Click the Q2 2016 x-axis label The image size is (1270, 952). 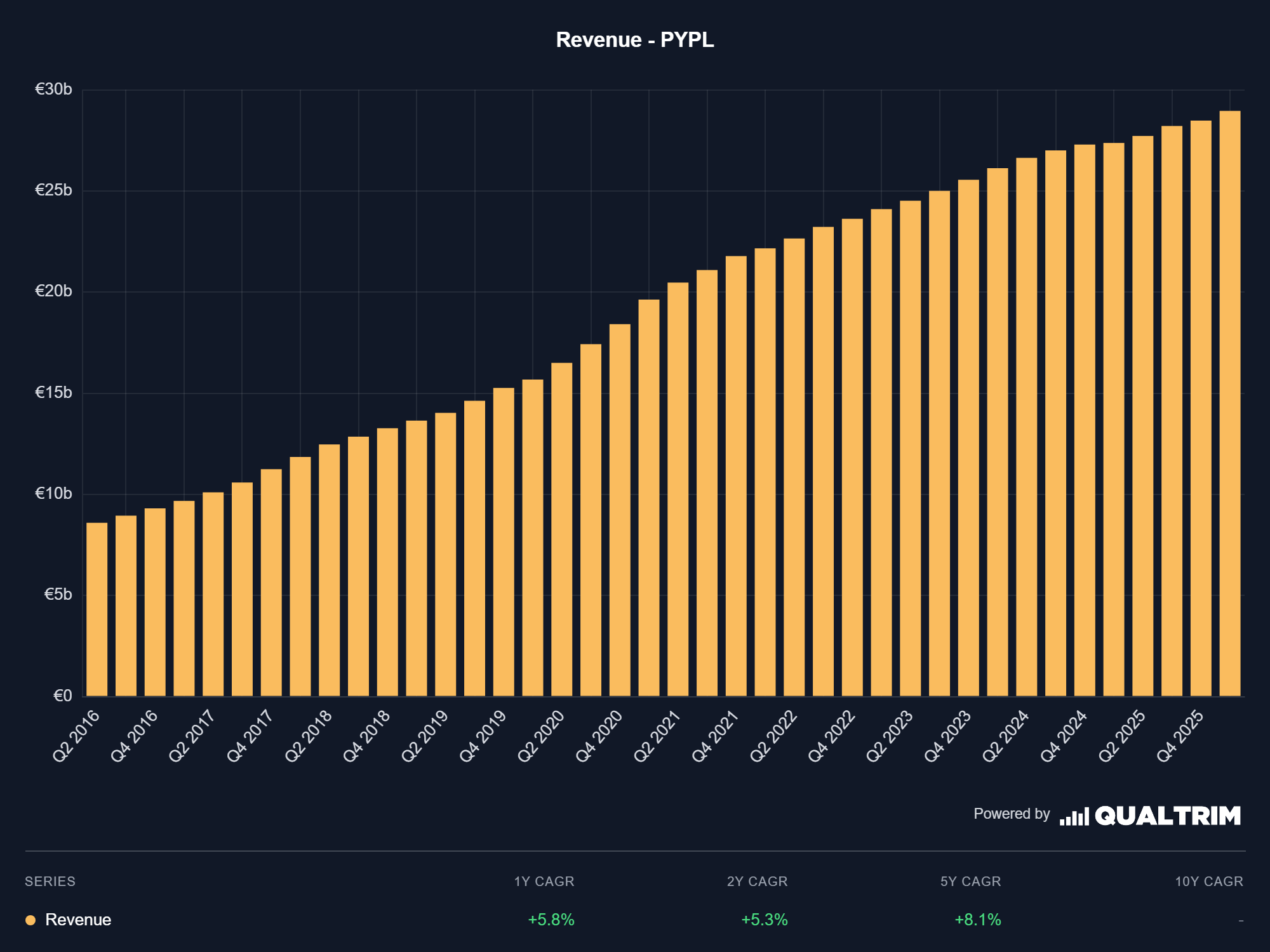(76, 736)
